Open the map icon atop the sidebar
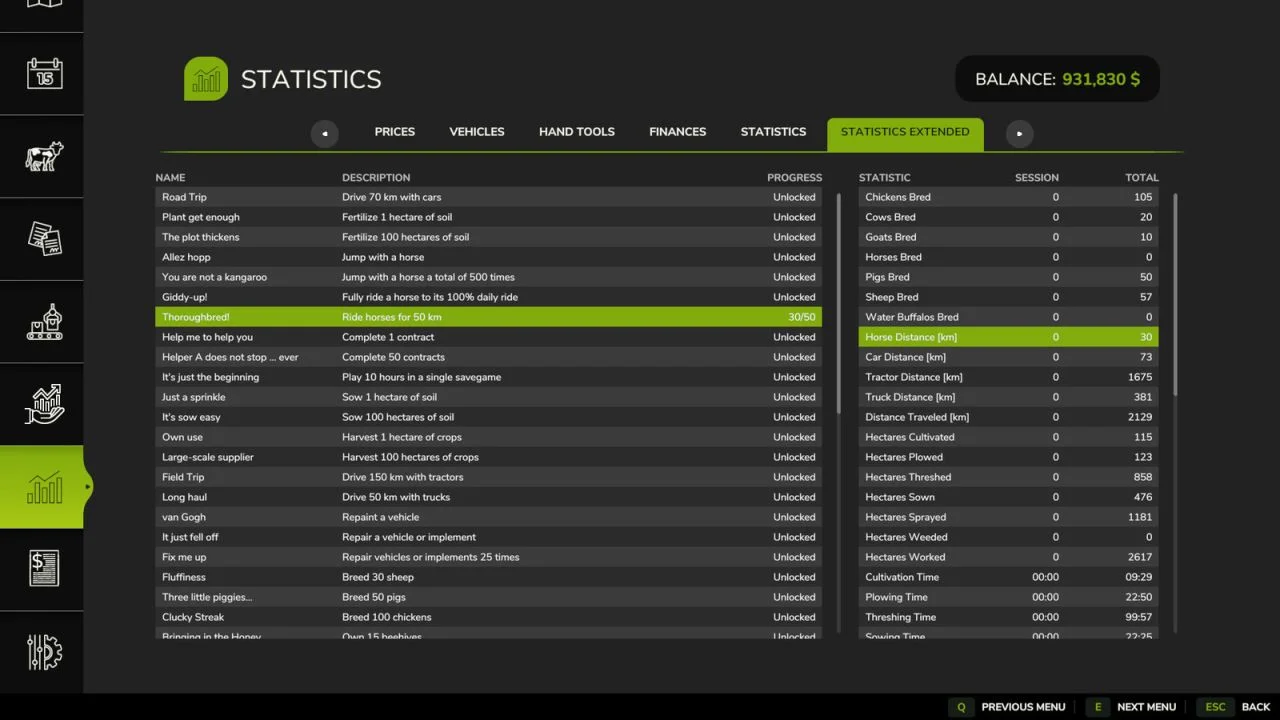The width and height of the screenshot is (1280, 720). click(x=44, y=5)
